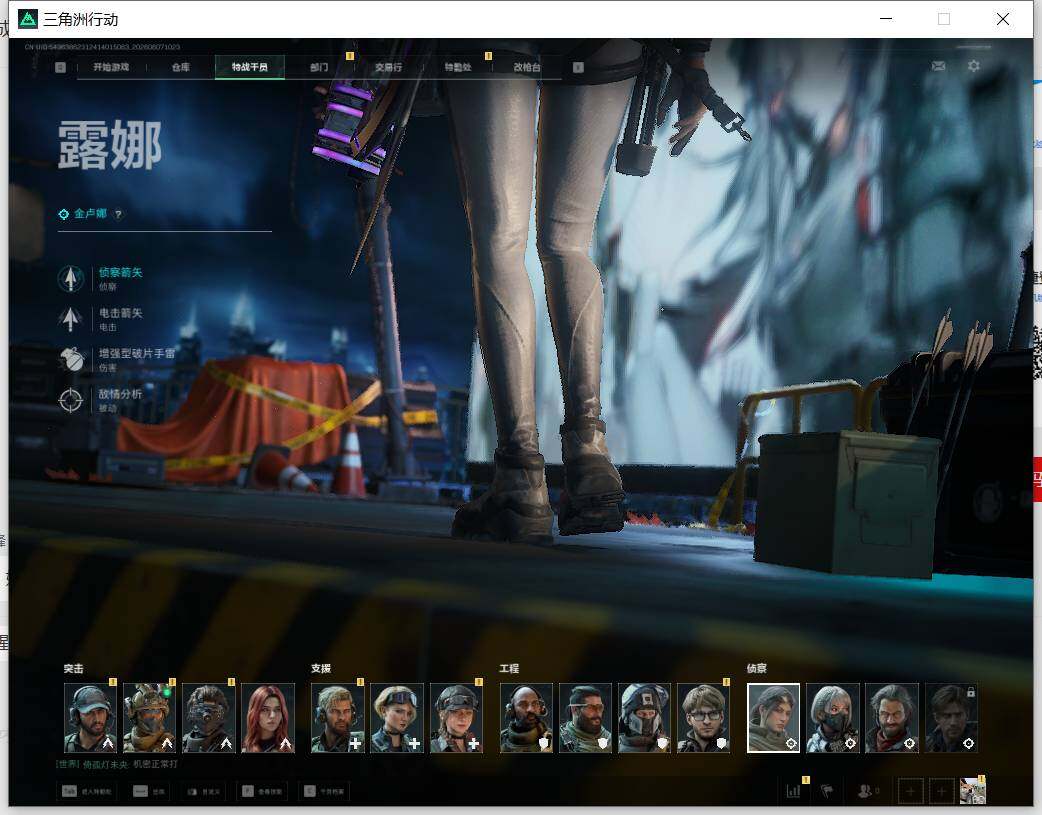Select grey-bearded 侦察 operator with red scarf
This screenshot has width=1042, height=815.
(892, 718)
